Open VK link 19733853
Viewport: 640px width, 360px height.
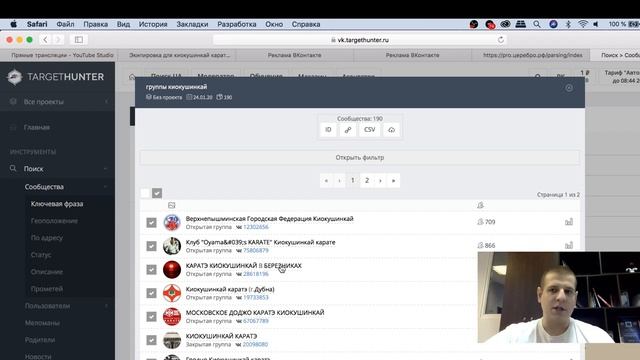[256, 298]
